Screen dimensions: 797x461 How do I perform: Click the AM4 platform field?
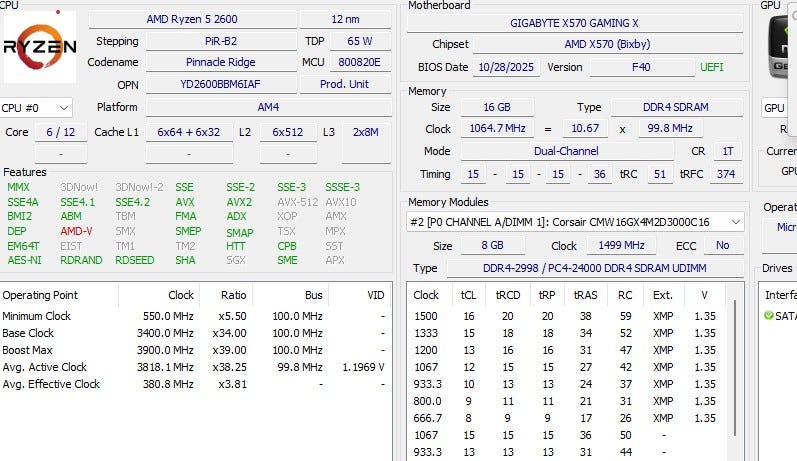268,107
